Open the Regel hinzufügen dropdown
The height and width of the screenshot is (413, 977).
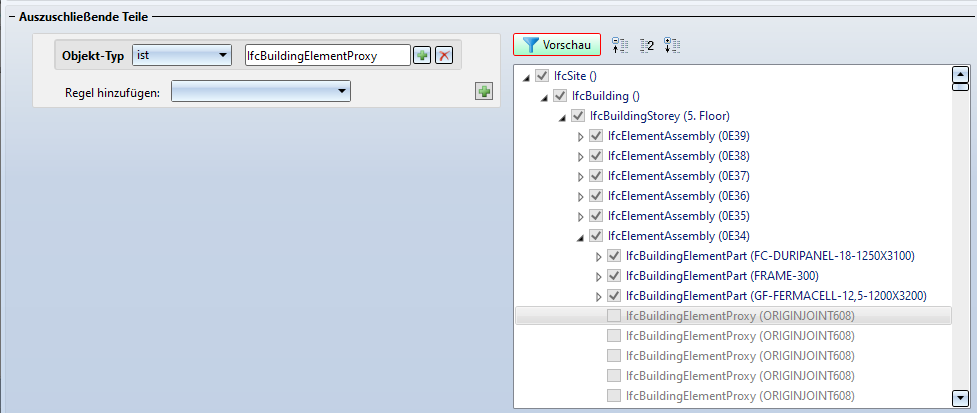point(260,92)
